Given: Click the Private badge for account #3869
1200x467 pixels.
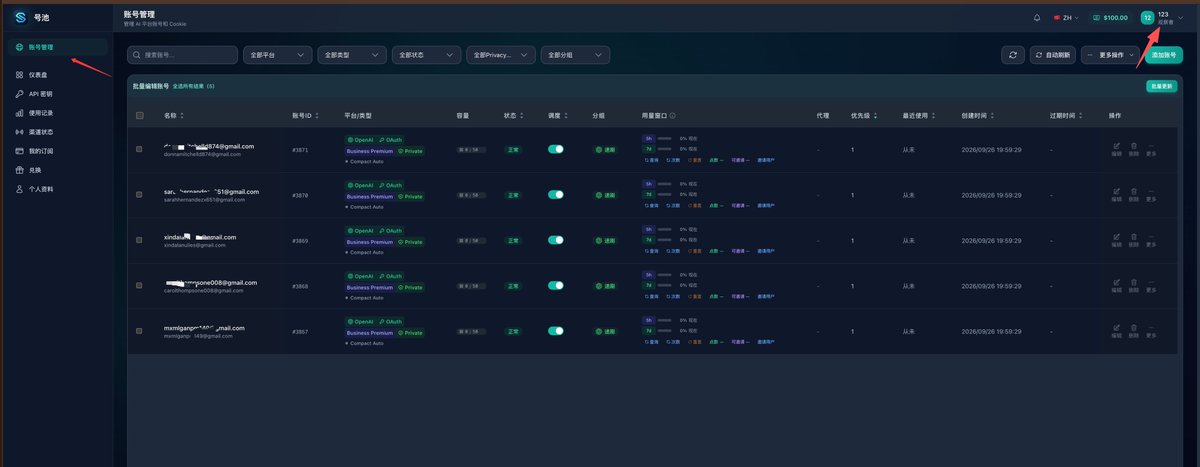Looking at the screenshot, I should click(411, 242).
